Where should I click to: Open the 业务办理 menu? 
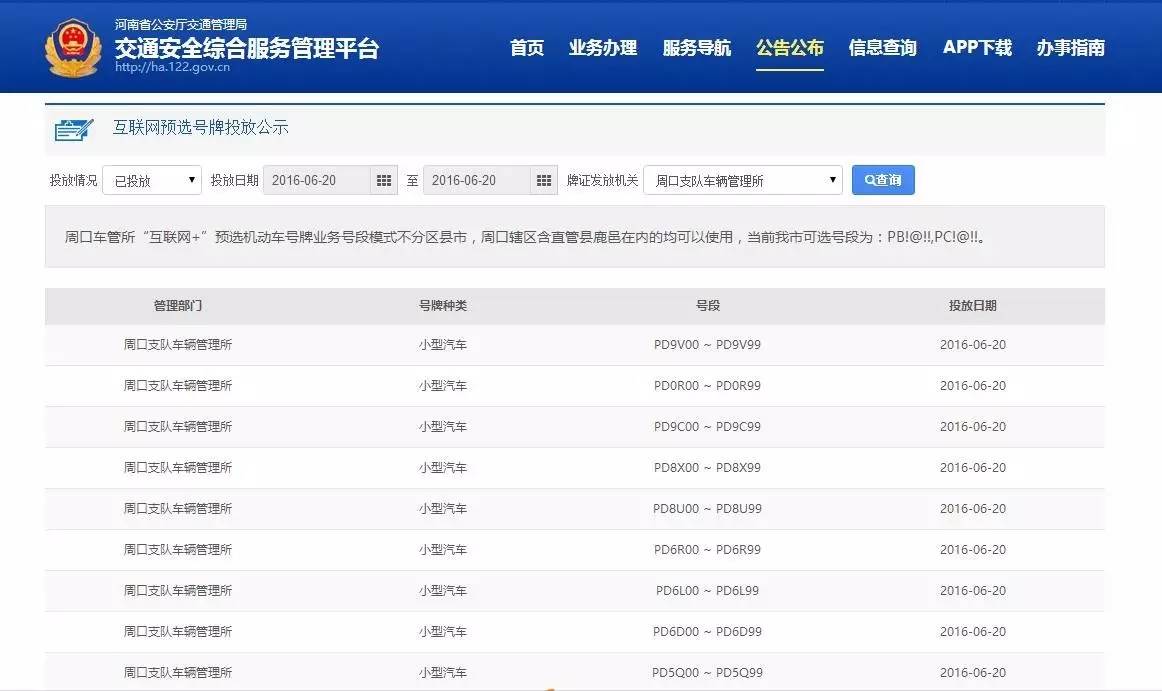tap(603, 47)
